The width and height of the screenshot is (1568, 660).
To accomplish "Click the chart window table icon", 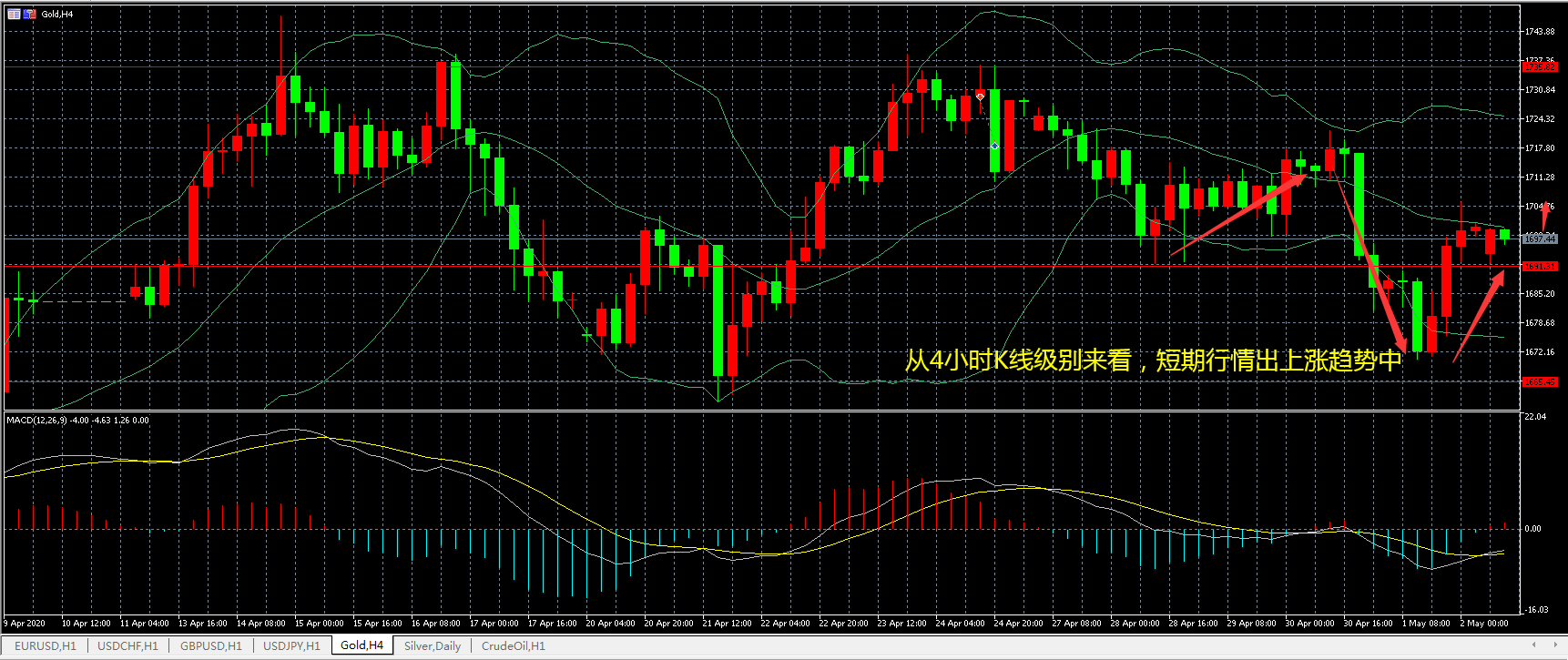I will pos(14,14).
